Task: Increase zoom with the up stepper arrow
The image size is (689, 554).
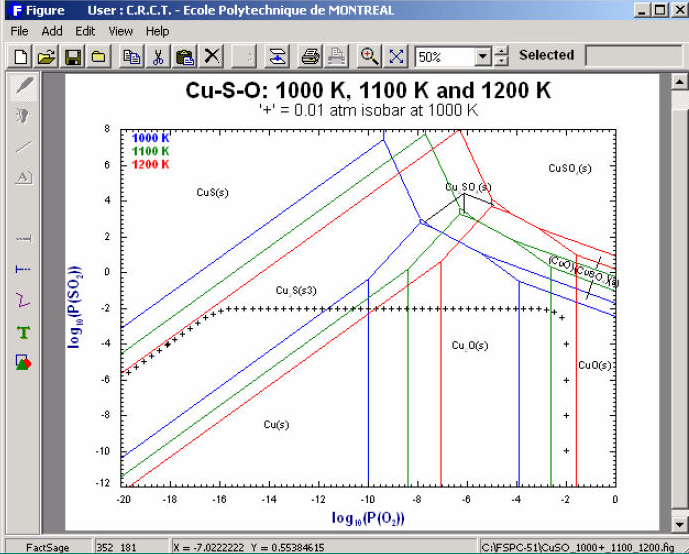Action: 501,51
